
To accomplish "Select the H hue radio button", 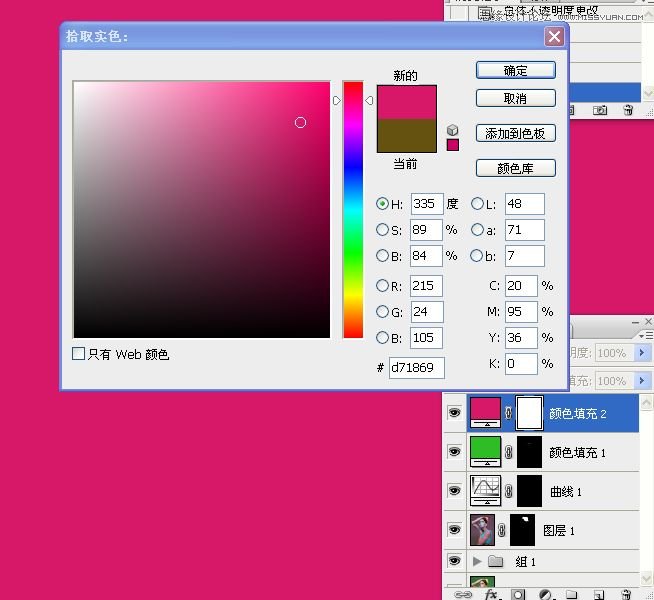I will (382, 203).
